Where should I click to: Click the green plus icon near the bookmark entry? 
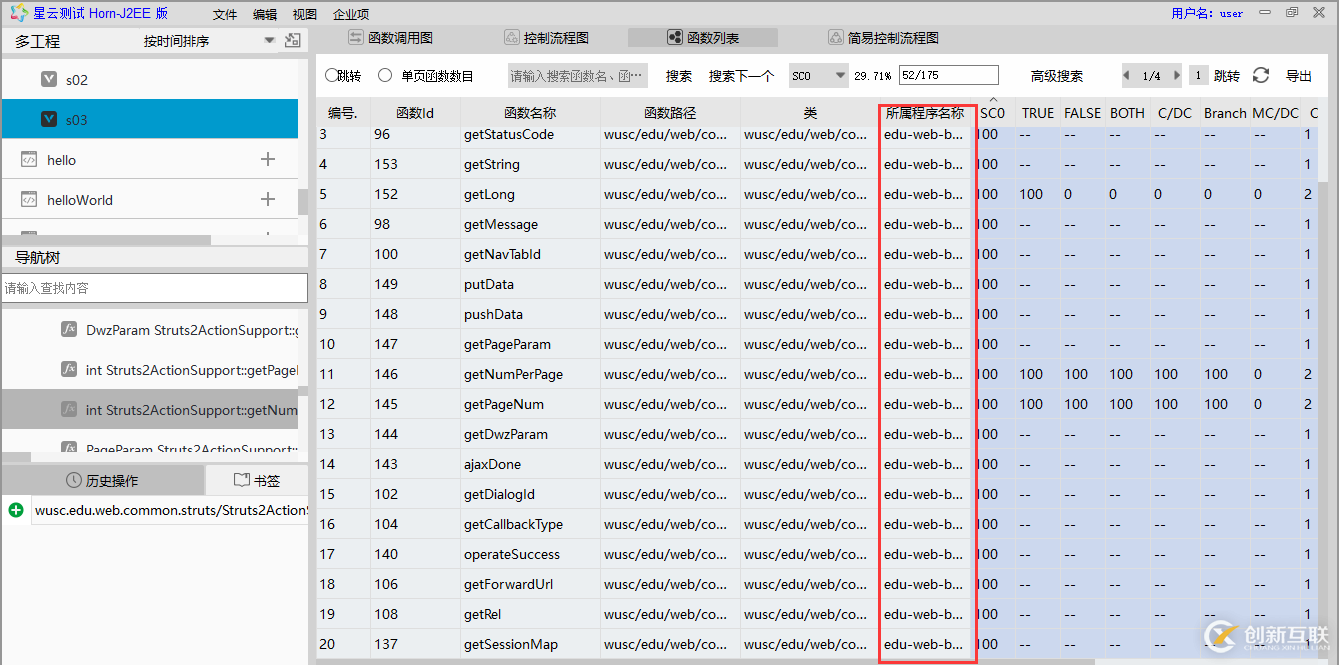[x=15, y=510]
